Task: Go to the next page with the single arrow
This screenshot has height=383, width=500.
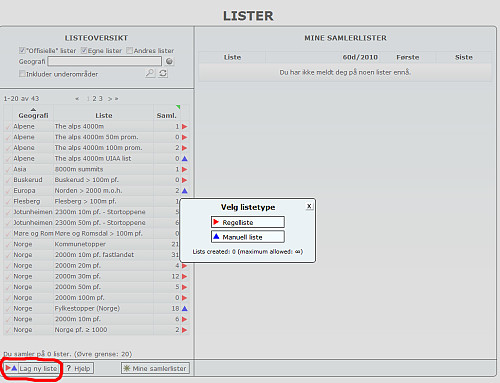Action: pos(110,99)
